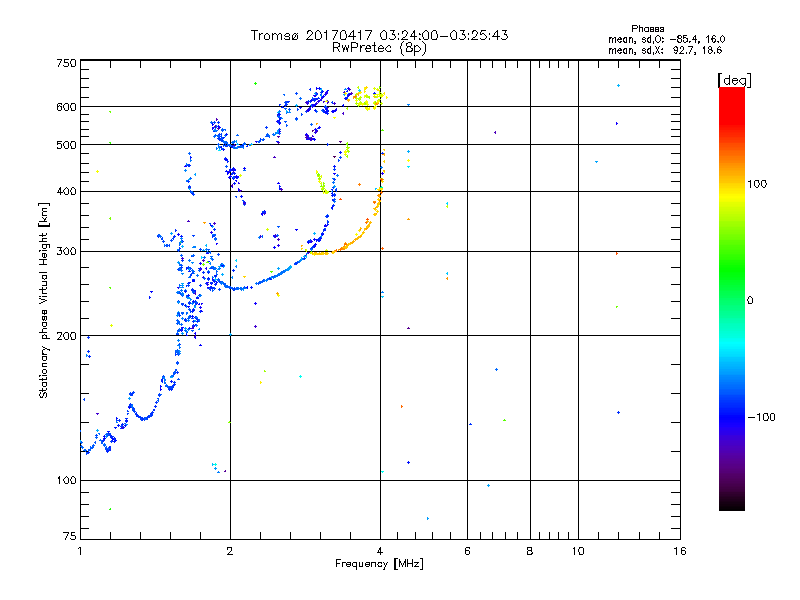This screenshot has height=600, width=800.
Task: Click the y-axis tick label '400'
Action: pyautogui.click(x=66, y=191)
